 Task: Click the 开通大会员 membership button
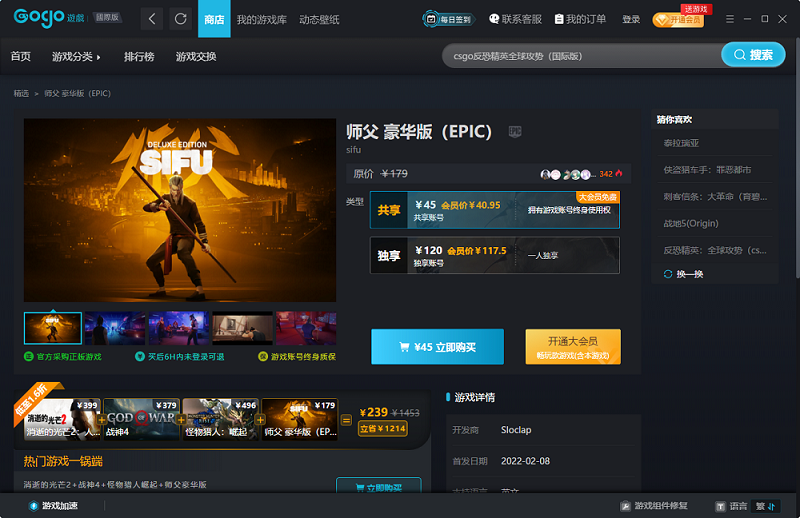[x=573, y=347]
